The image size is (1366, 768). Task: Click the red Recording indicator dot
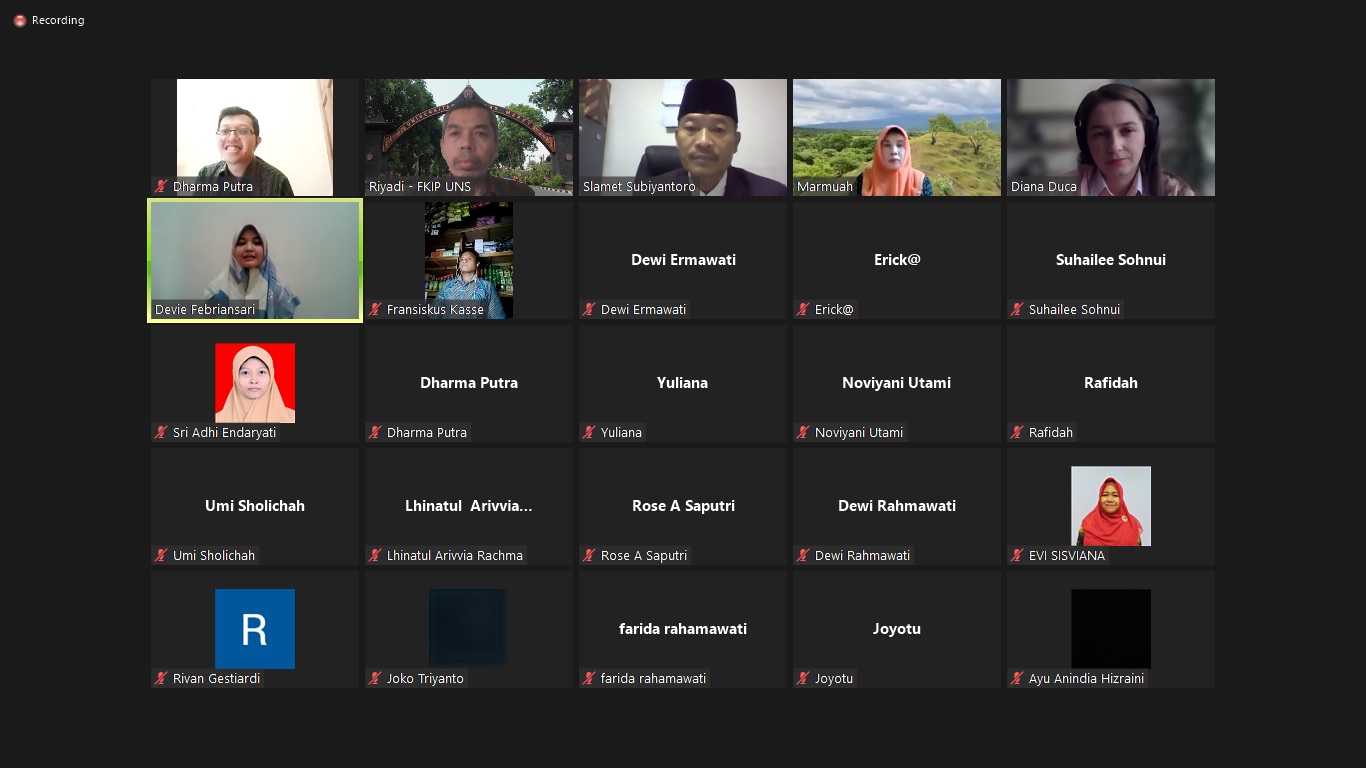[19, 20]
